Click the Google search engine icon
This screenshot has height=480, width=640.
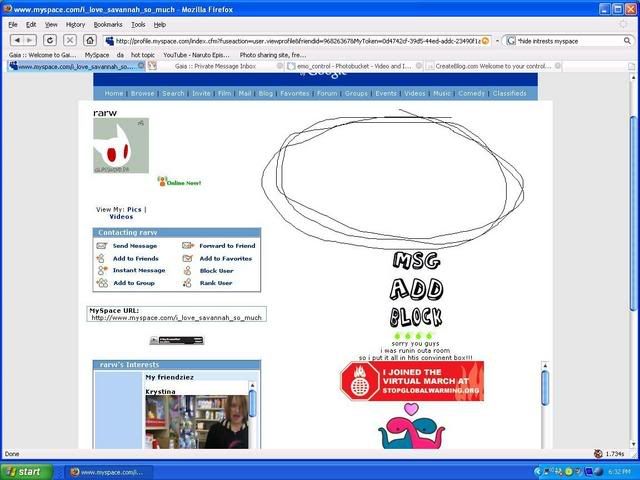tap(511, 41)
